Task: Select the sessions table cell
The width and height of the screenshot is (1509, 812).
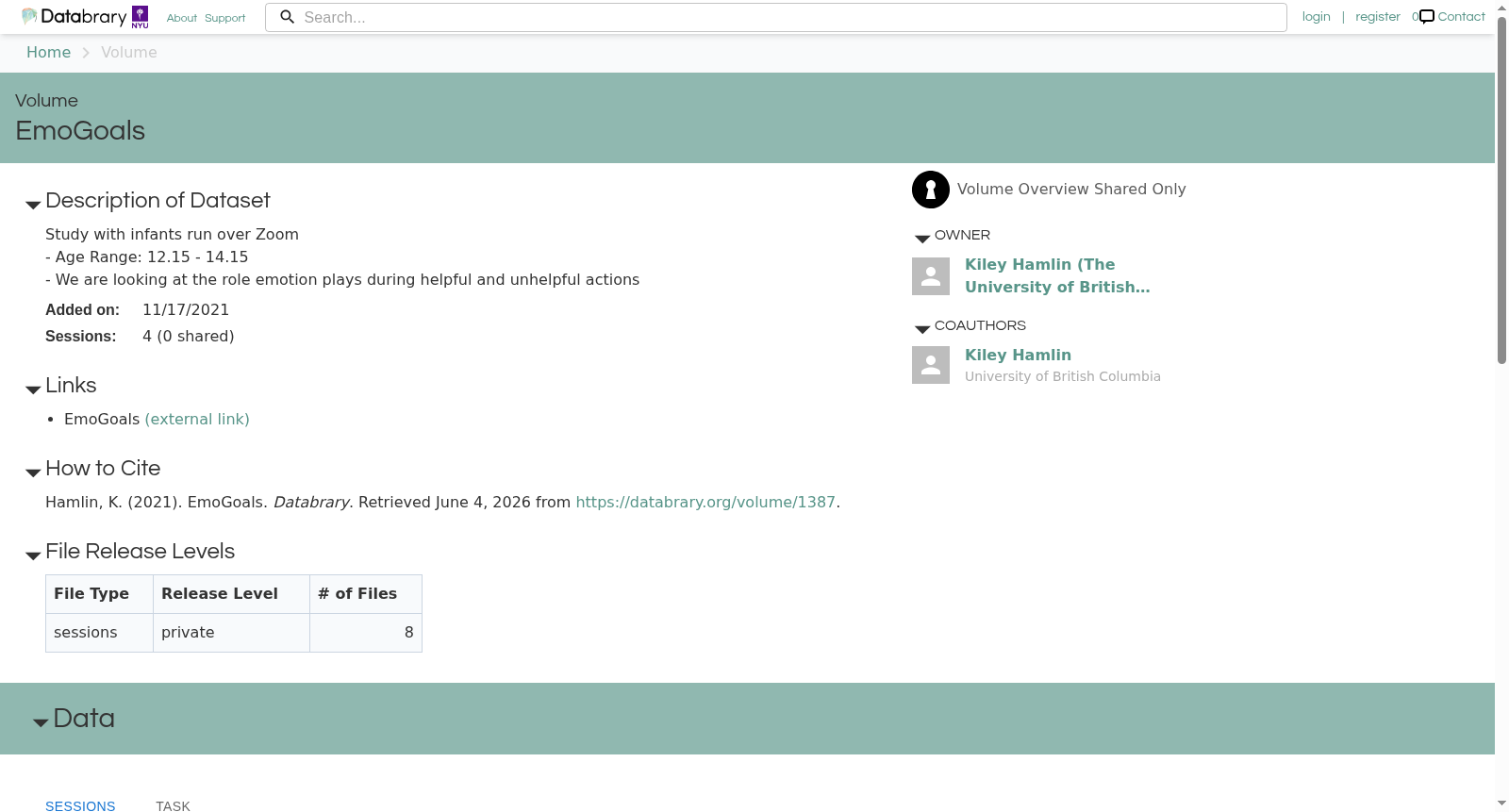Action: pyautogui.click(x=99, y=633)
